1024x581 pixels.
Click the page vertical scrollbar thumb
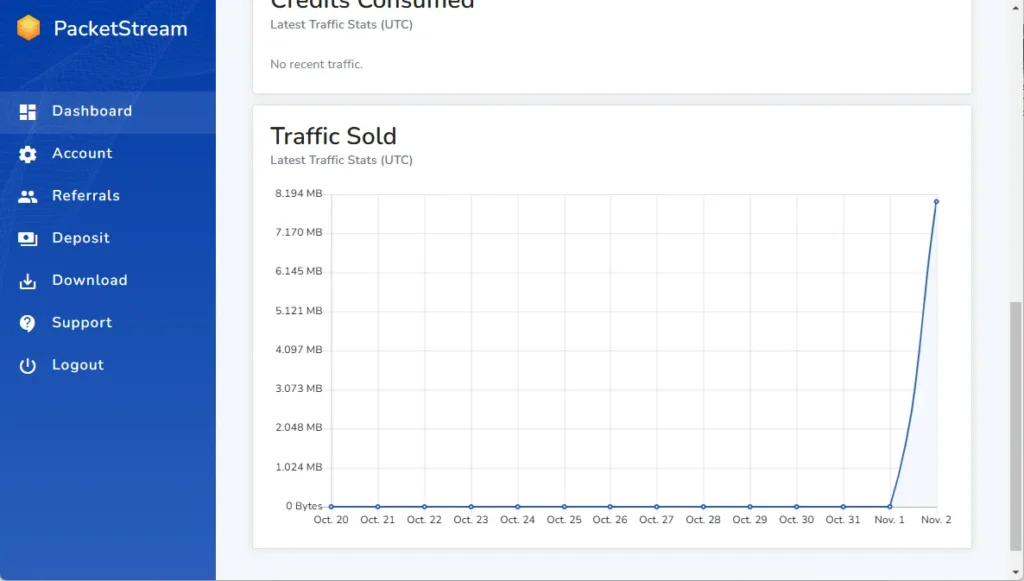pyautogui.click(x=1015, y=426)
